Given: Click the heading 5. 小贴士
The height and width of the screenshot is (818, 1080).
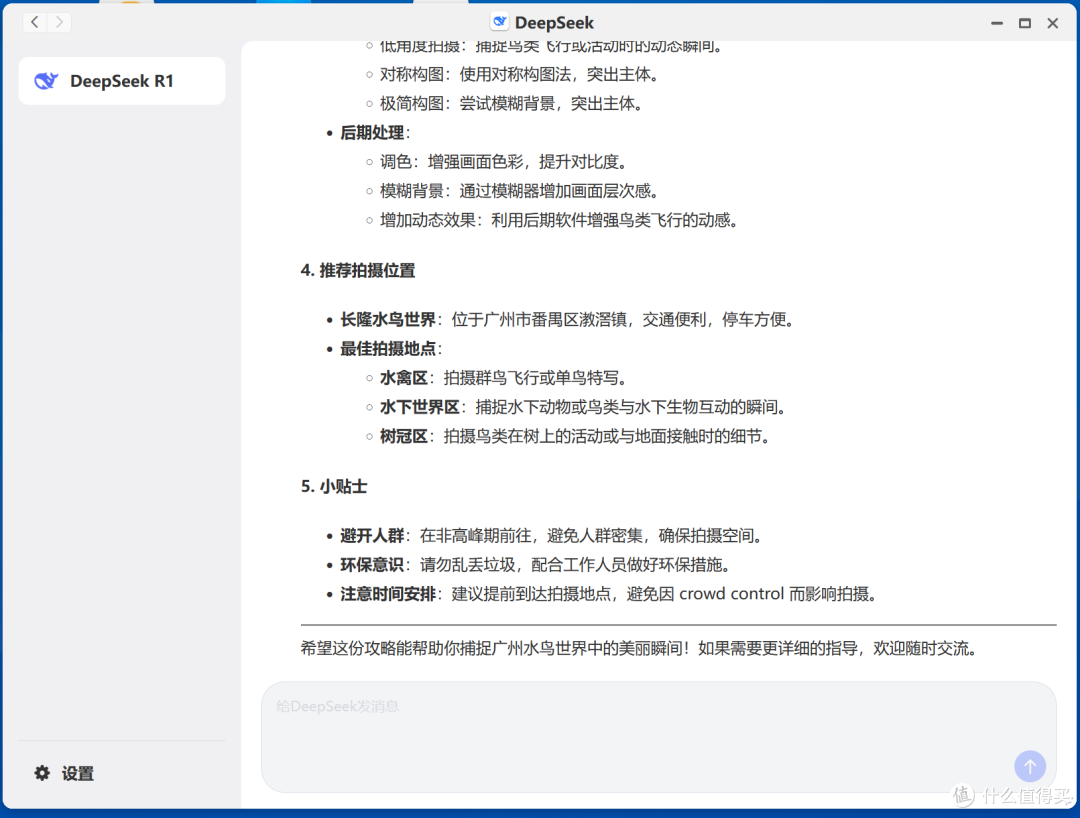Looking at the screenshot, I should click(x=333, y=487).
